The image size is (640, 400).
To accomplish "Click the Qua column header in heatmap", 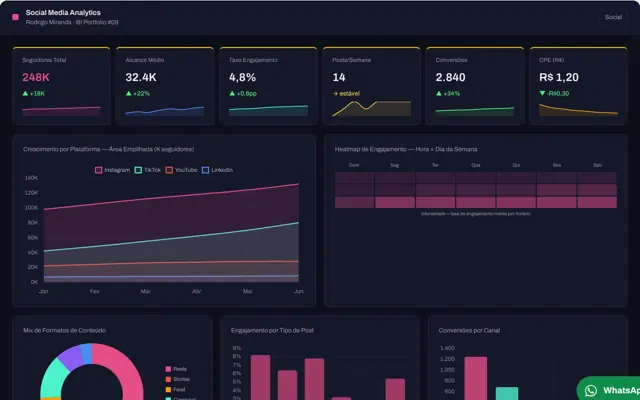I will (476, 165).
